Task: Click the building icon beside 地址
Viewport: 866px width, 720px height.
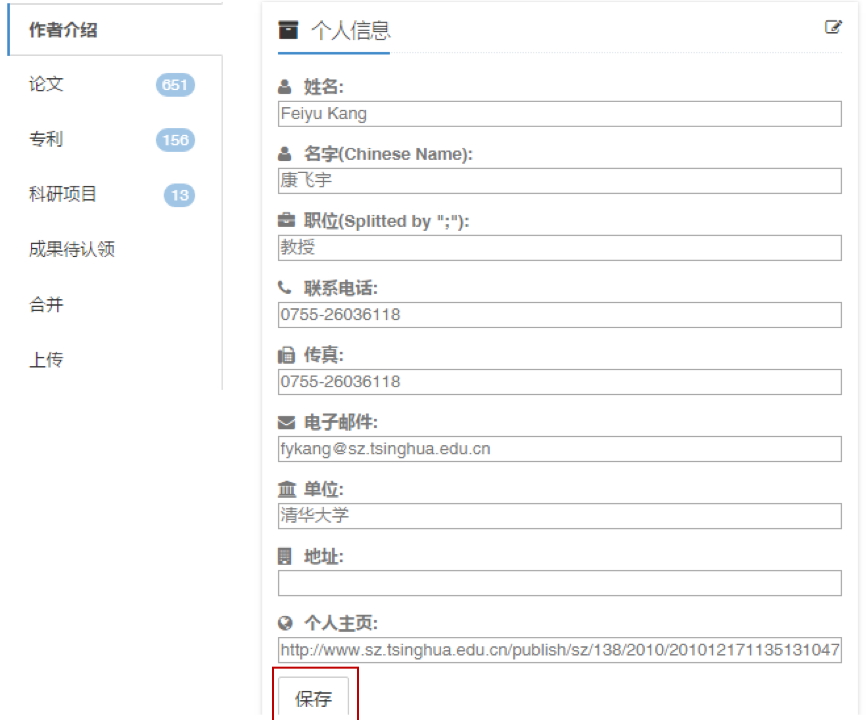Action: (285, 556)
